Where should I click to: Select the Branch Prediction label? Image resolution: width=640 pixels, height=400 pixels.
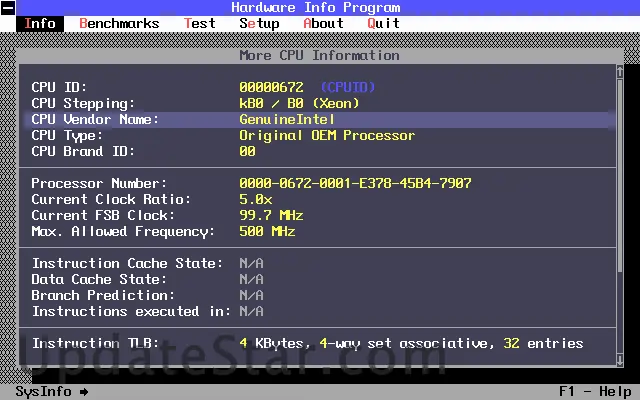[103, 296]
